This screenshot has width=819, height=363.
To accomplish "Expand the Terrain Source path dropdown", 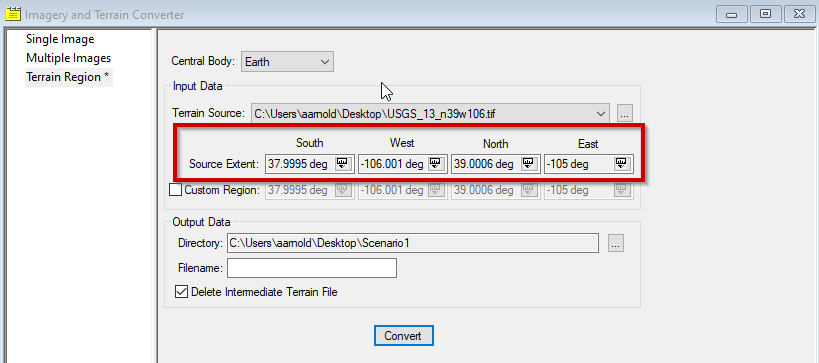I will click(x=602, y=113).
